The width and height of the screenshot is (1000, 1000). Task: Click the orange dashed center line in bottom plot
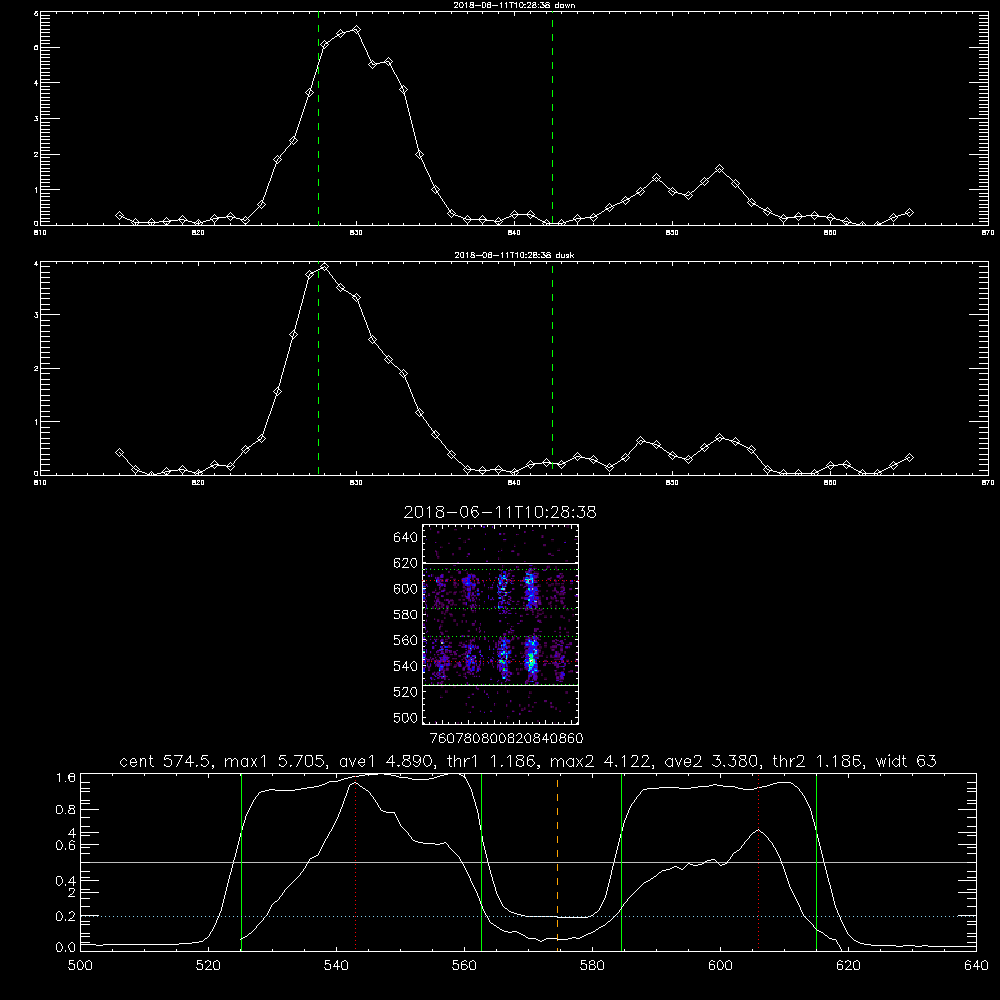click(x=557, y=861)
